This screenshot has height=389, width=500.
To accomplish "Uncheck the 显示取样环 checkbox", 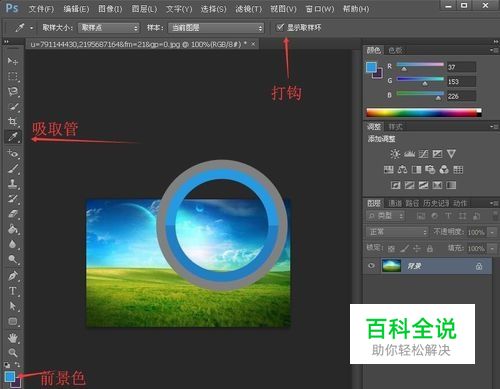I will (280, 27).
